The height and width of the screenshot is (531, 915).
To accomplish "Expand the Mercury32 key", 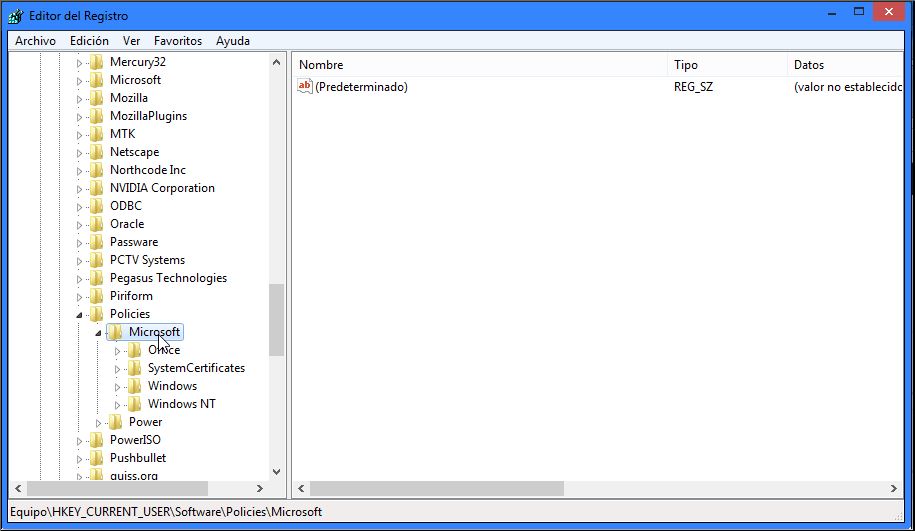I will (79, 63).
